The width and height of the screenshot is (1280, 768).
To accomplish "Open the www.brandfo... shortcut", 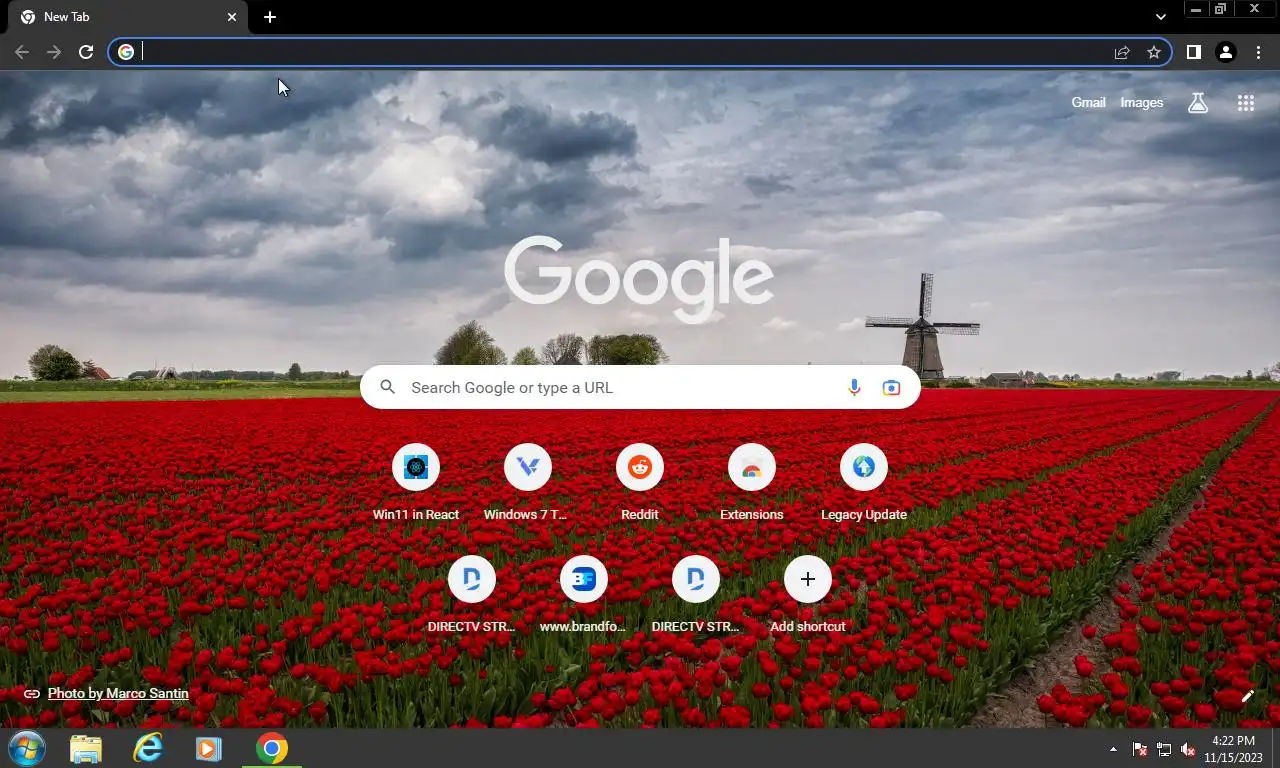I will click(584, 595).
